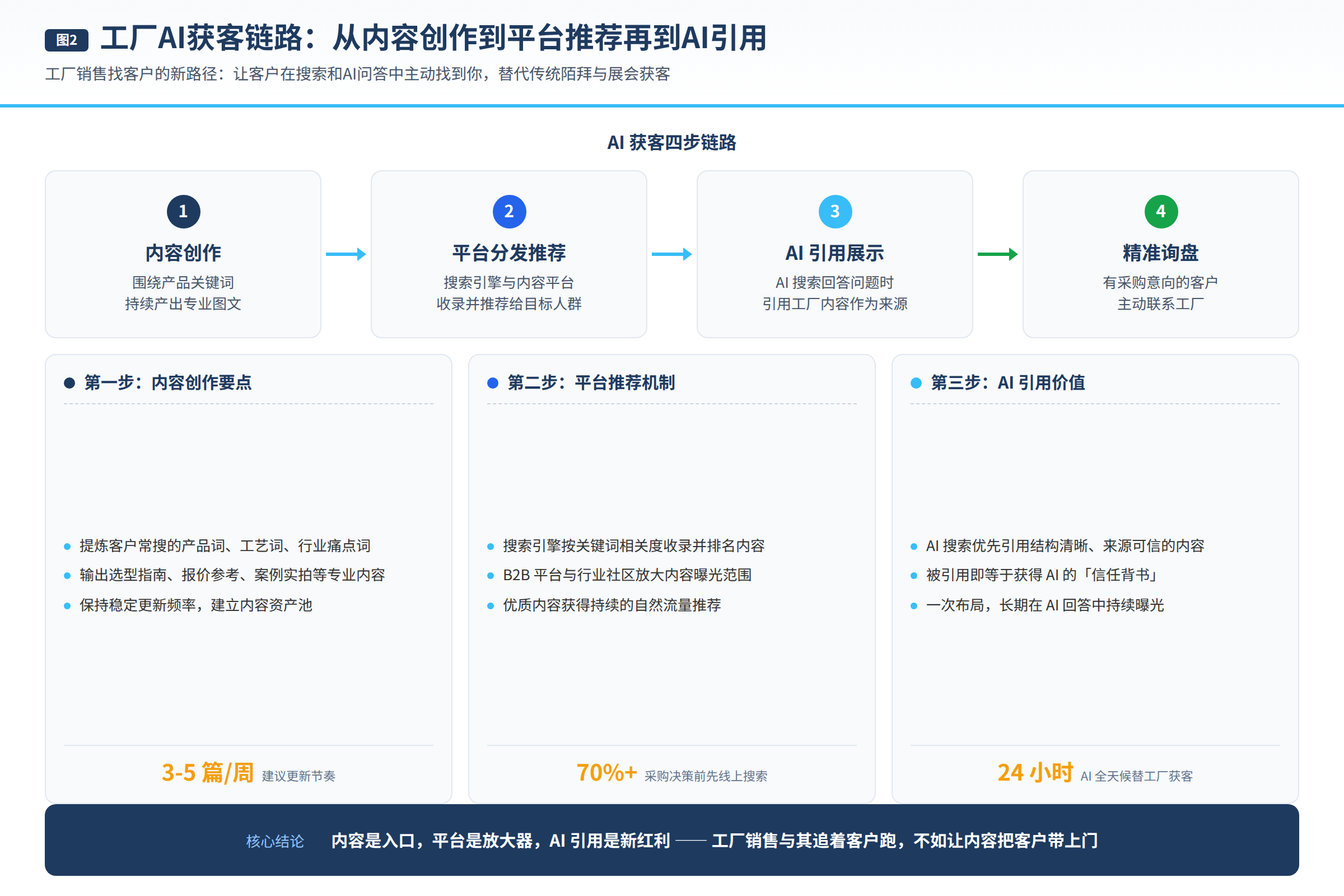The width and height of the screenshot is (1344, 896).
Task: Click the heading 第一步：内容创作要点
Action: pos(168,382)
